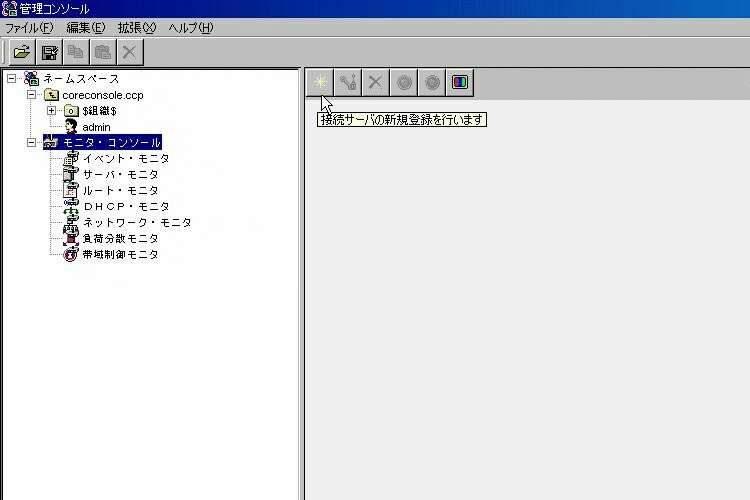750x500 pixels.
Task: Click the wrench settings icon in monitor toolbar
Action: (348, 82)
